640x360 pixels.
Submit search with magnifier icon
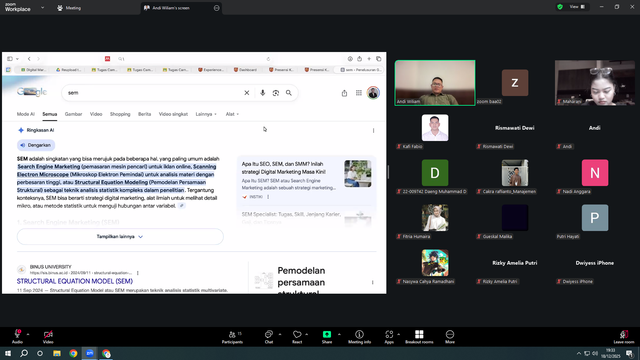[x=289, y=93]
